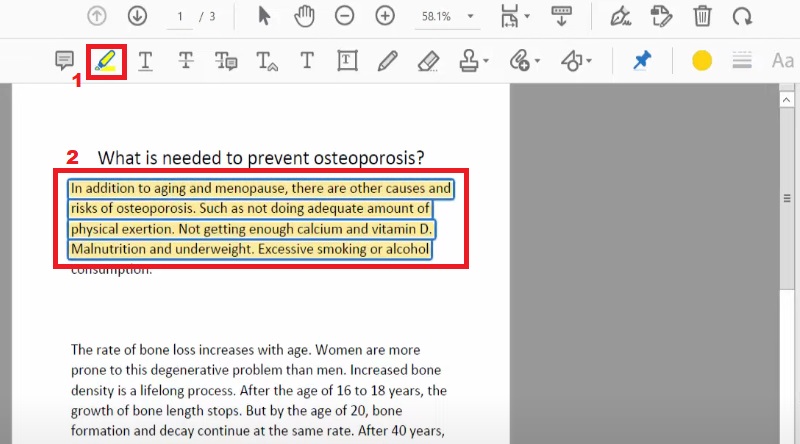Click the page number field showing 1
800x444 pixels.
coord(180,17)
